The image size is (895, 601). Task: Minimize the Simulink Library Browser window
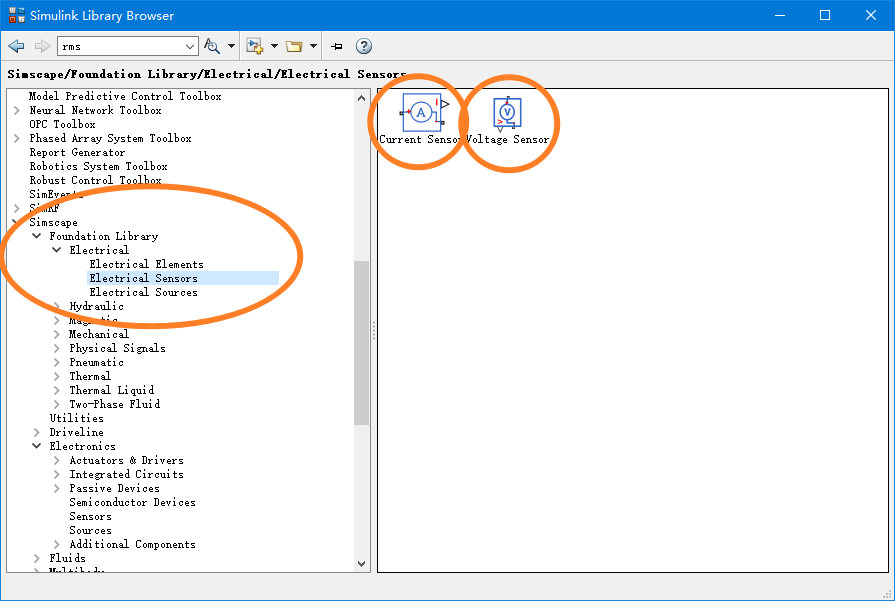[780, 15]
